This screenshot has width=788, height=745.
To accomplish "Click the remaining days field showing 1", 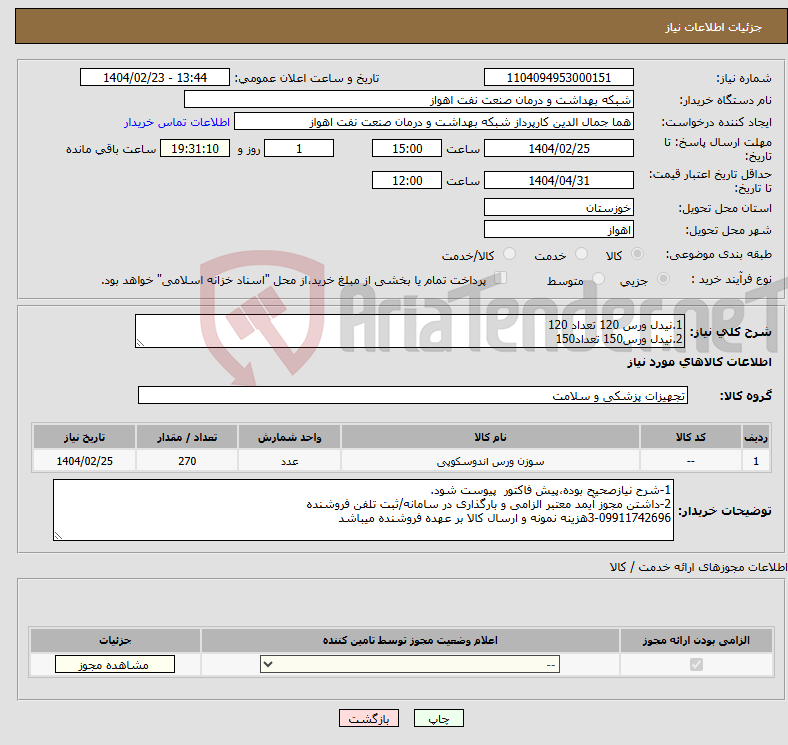I will tap(299, 149).
